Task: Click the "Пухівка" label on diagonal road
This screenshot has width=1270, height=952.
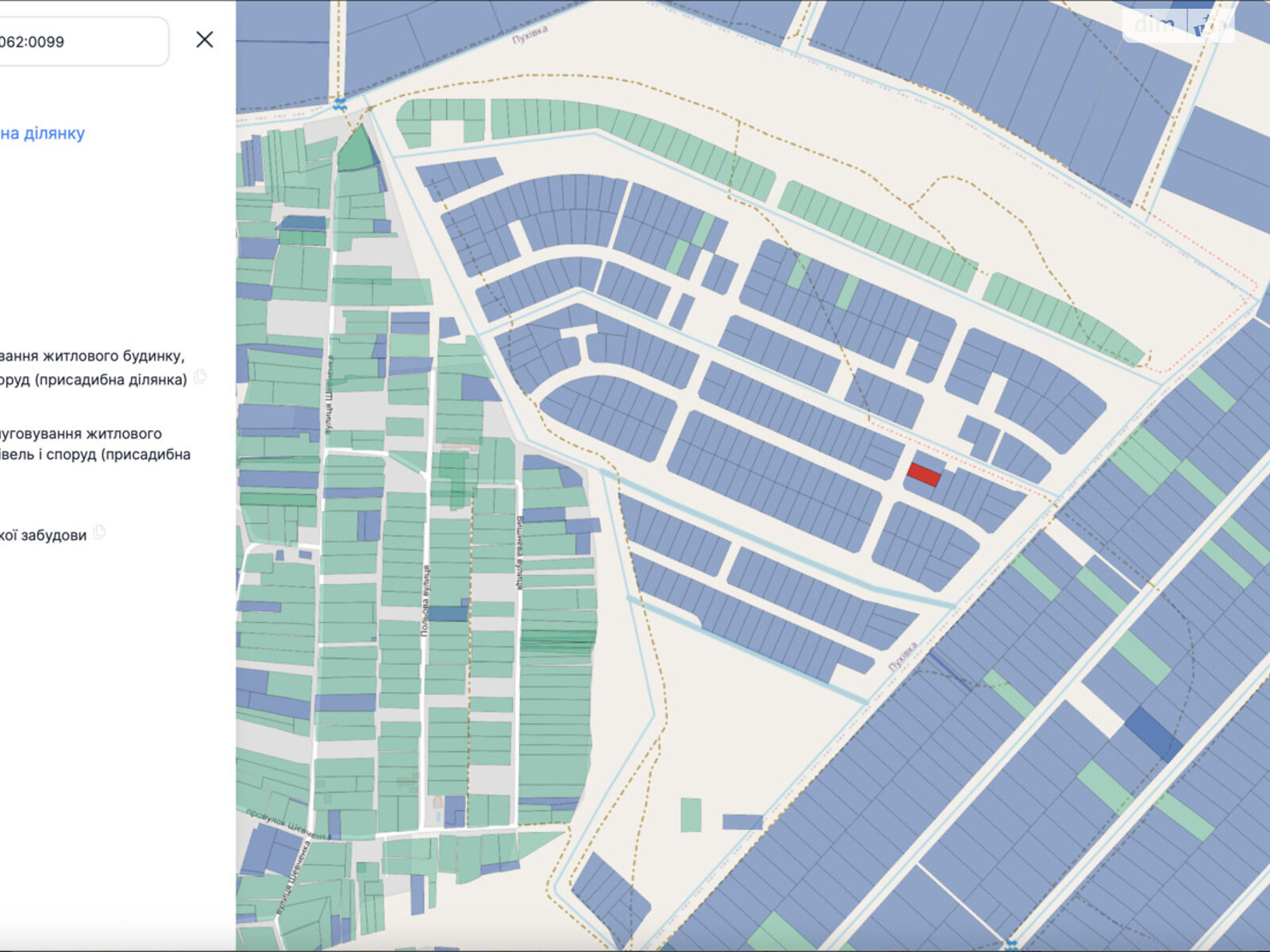Action: (x=903, y=656)
